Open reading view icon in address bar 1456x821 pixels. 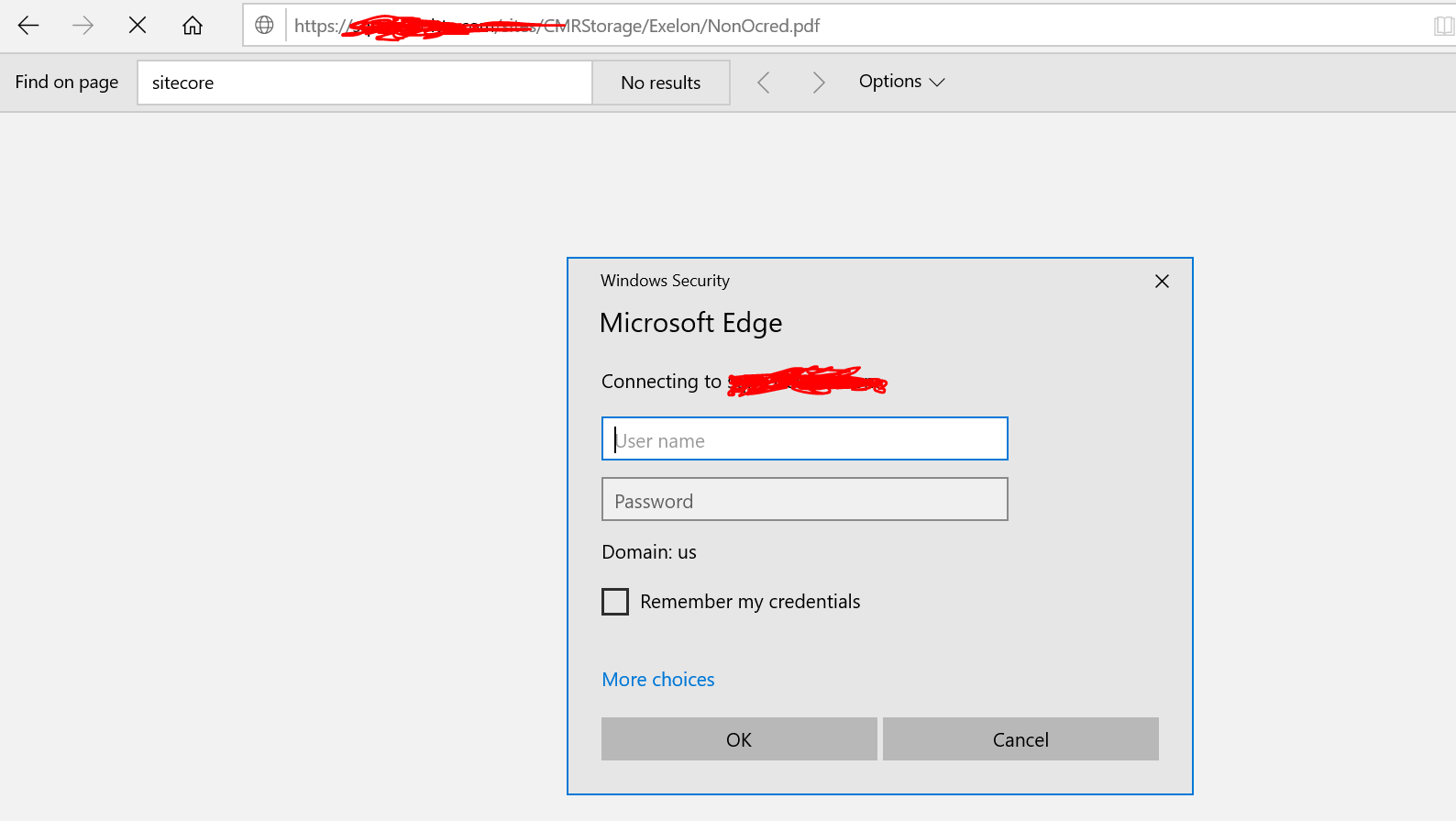pyautogui.click(x=1444, y=26)
